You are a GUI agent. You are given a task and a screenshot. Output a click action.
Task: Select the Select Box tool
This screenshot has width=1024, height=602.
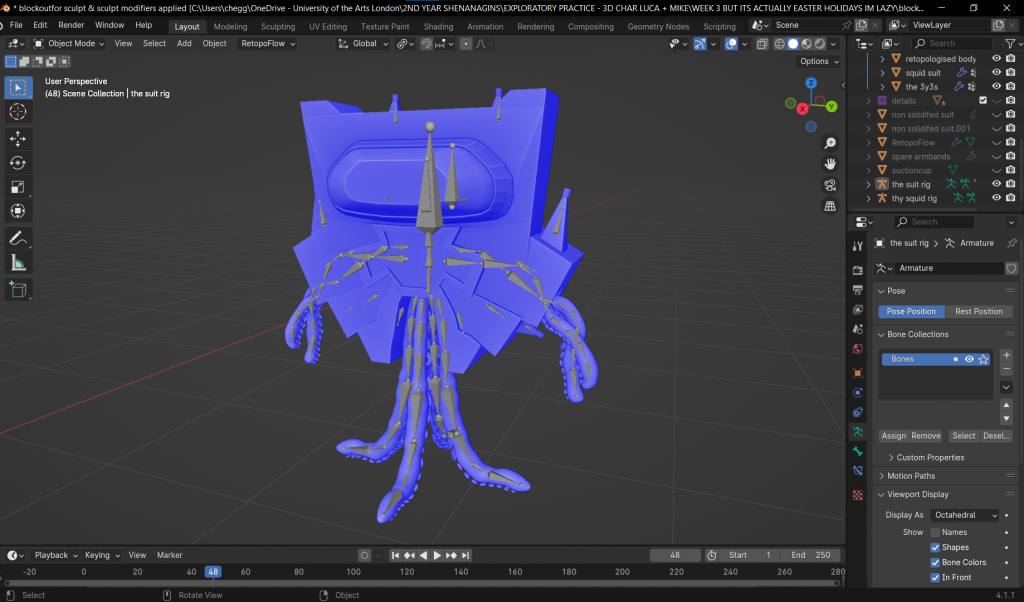(18, 87)
